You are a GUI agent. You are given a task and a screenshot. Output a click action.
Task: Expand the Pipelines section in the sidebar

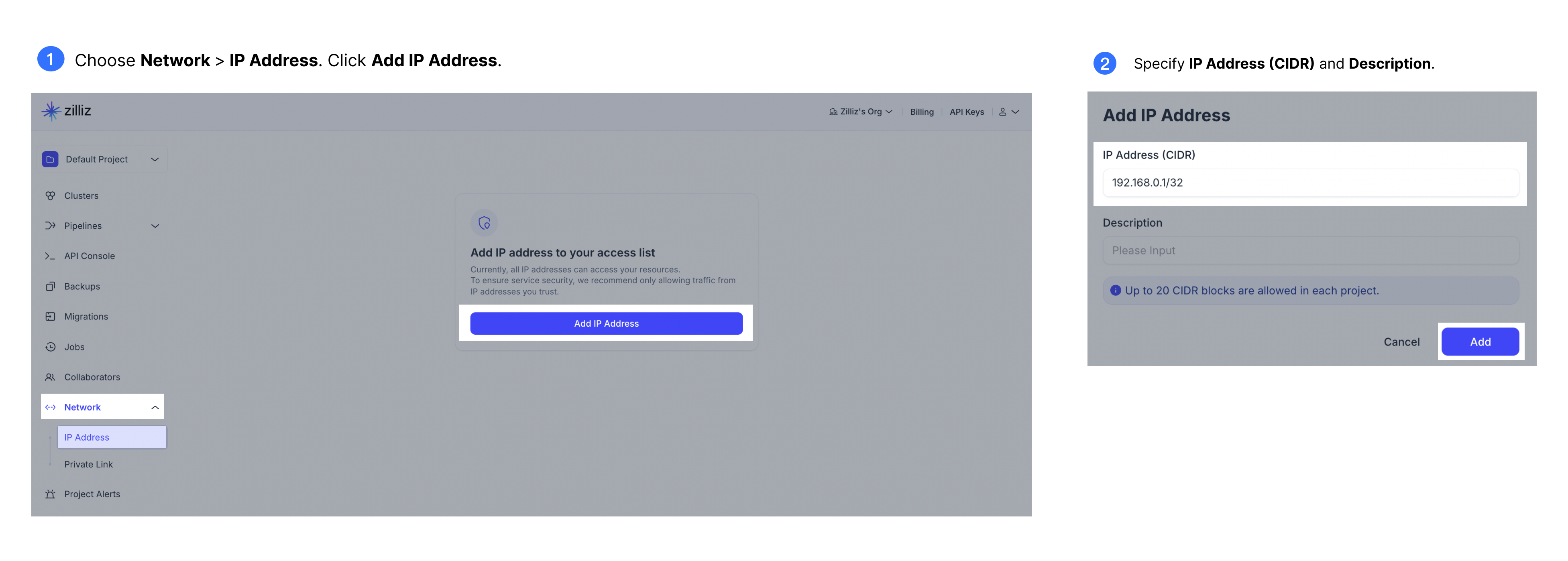click(155, 226)
